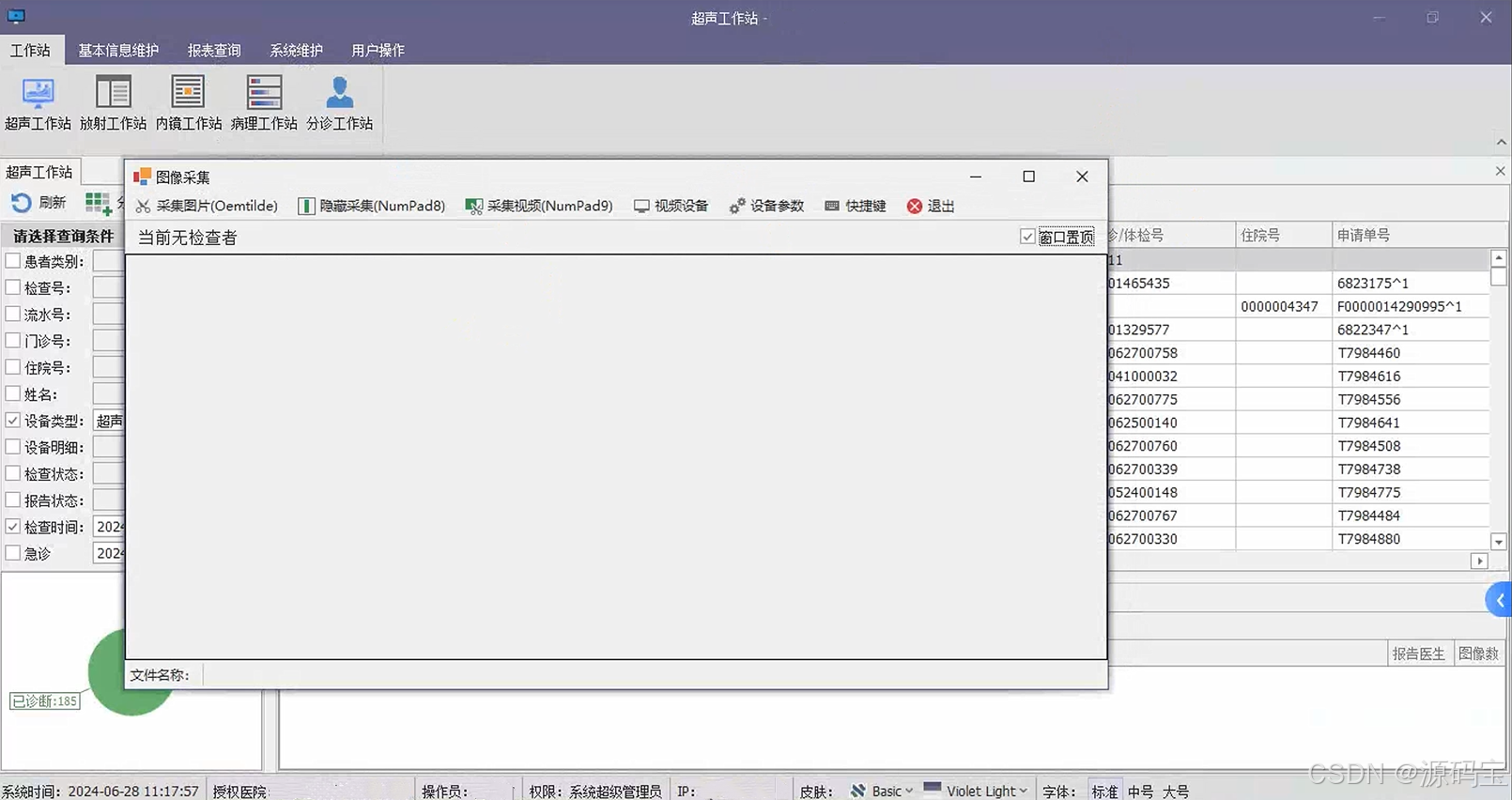Enable the 患者类别 filter checkbox
Viewport: 1512px width, 800px height.
(13, 261)
